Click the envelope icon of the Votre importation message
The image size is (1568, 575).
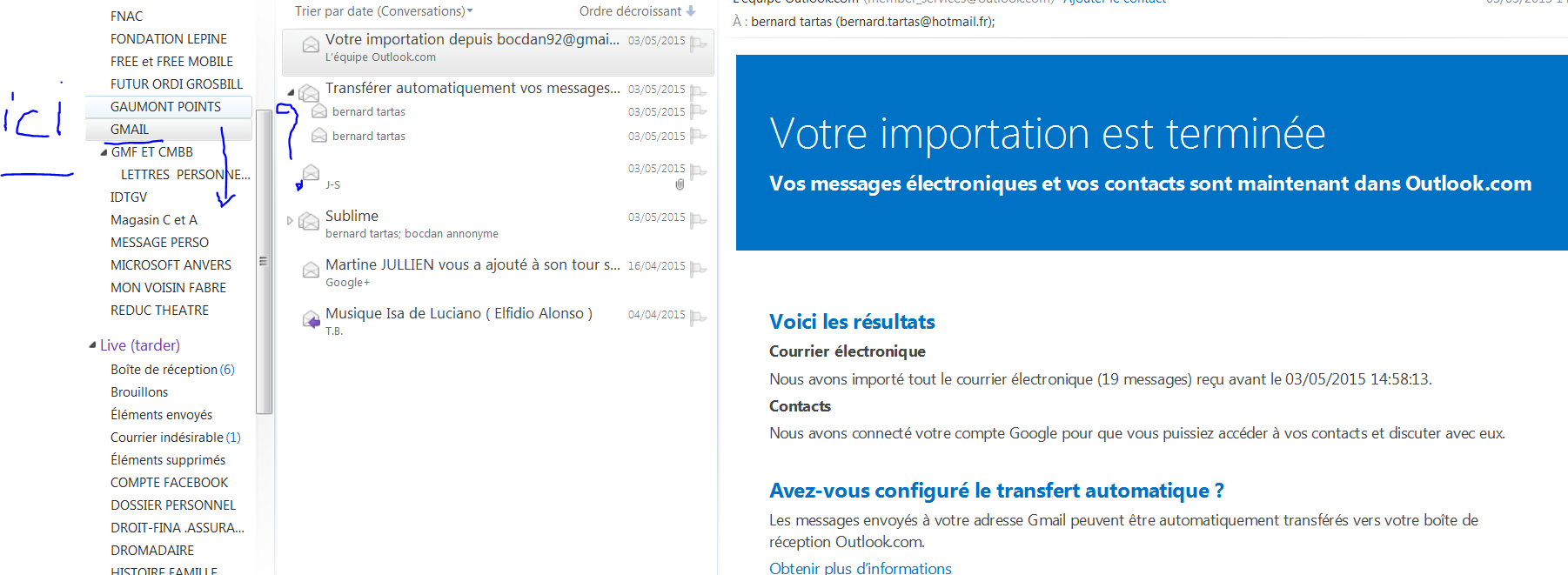click(x=311, y=44)
